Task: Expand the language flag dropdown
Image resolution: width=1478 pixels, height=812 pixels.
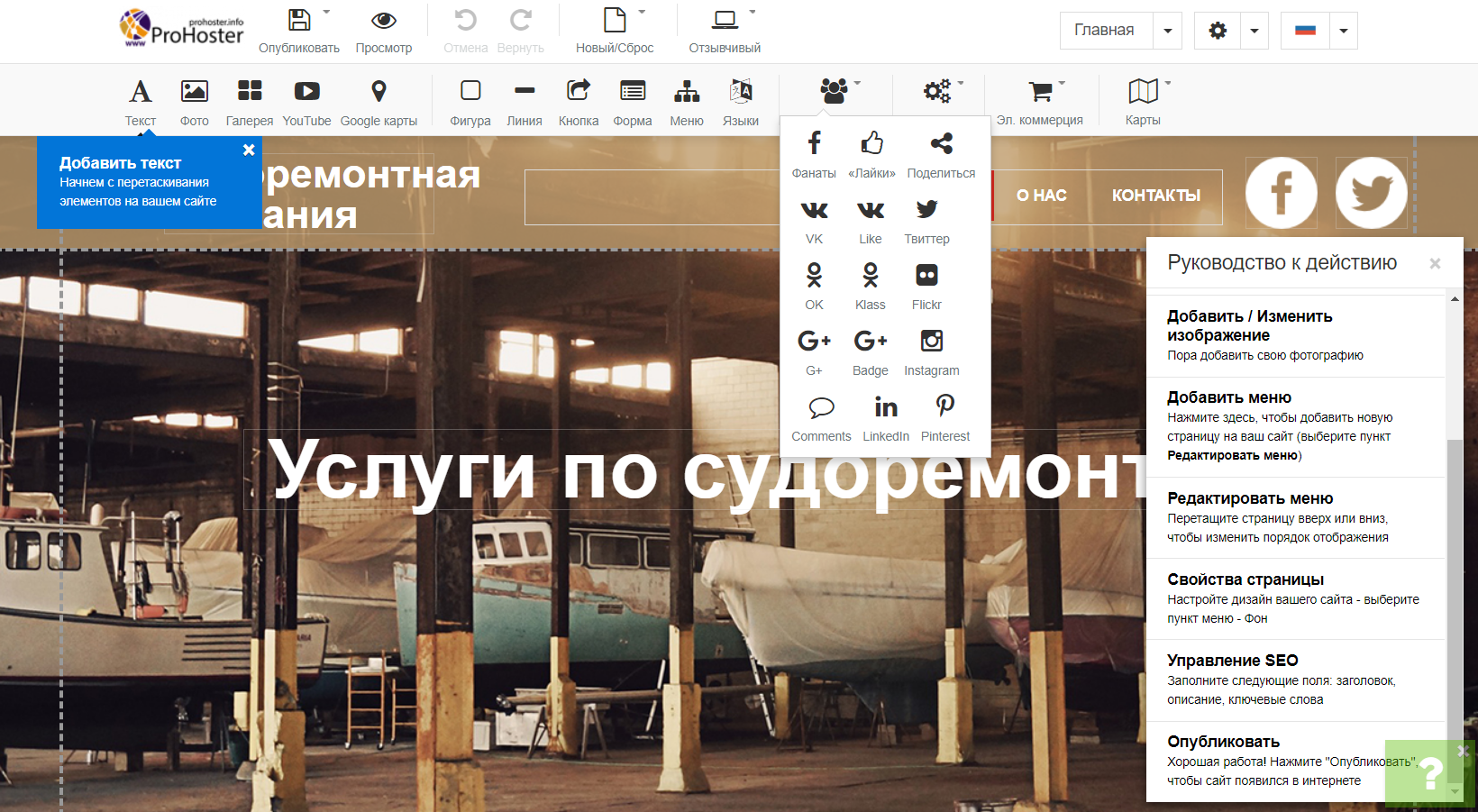Action: (x=1343, y=31)
